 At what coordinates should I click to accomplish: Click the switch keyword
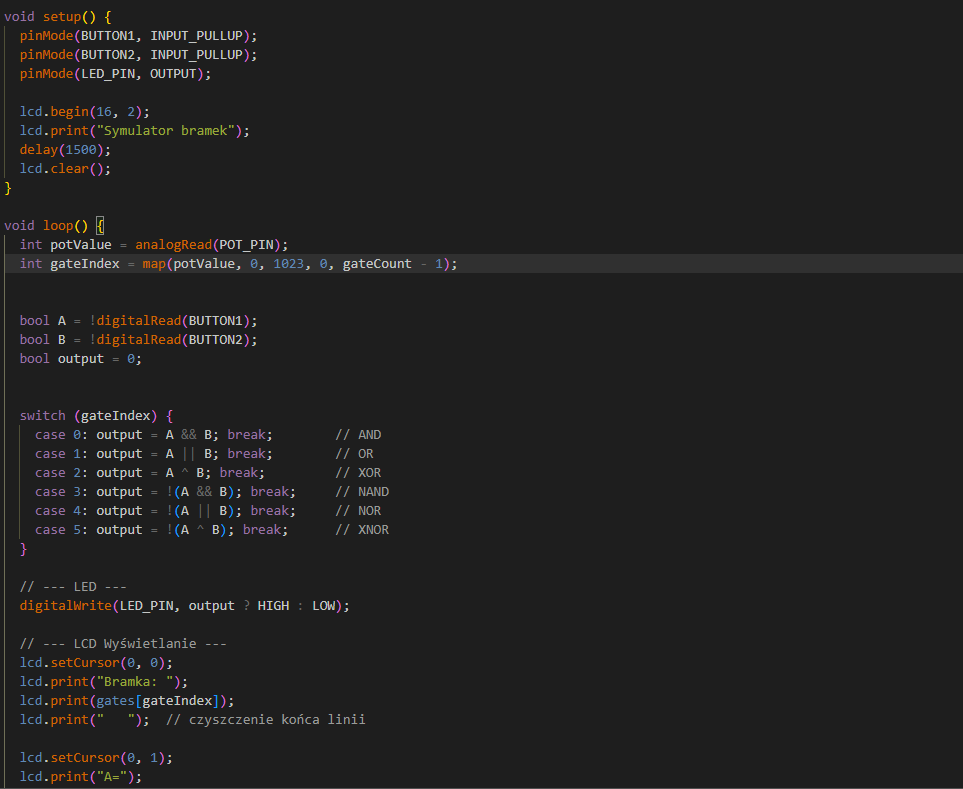tap(42, 415)
